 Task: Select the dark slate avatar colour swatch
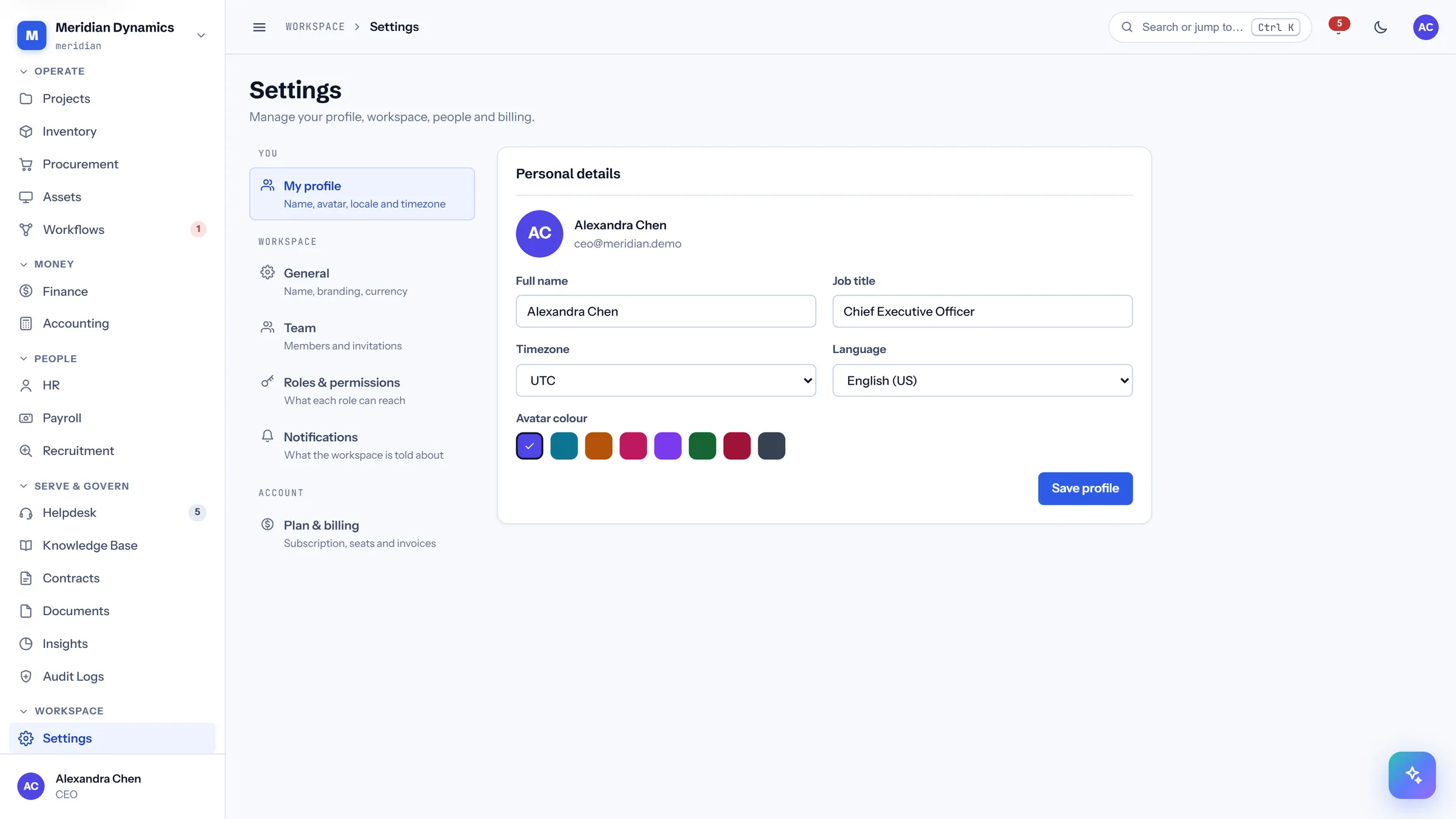click(x=772, y=446)
